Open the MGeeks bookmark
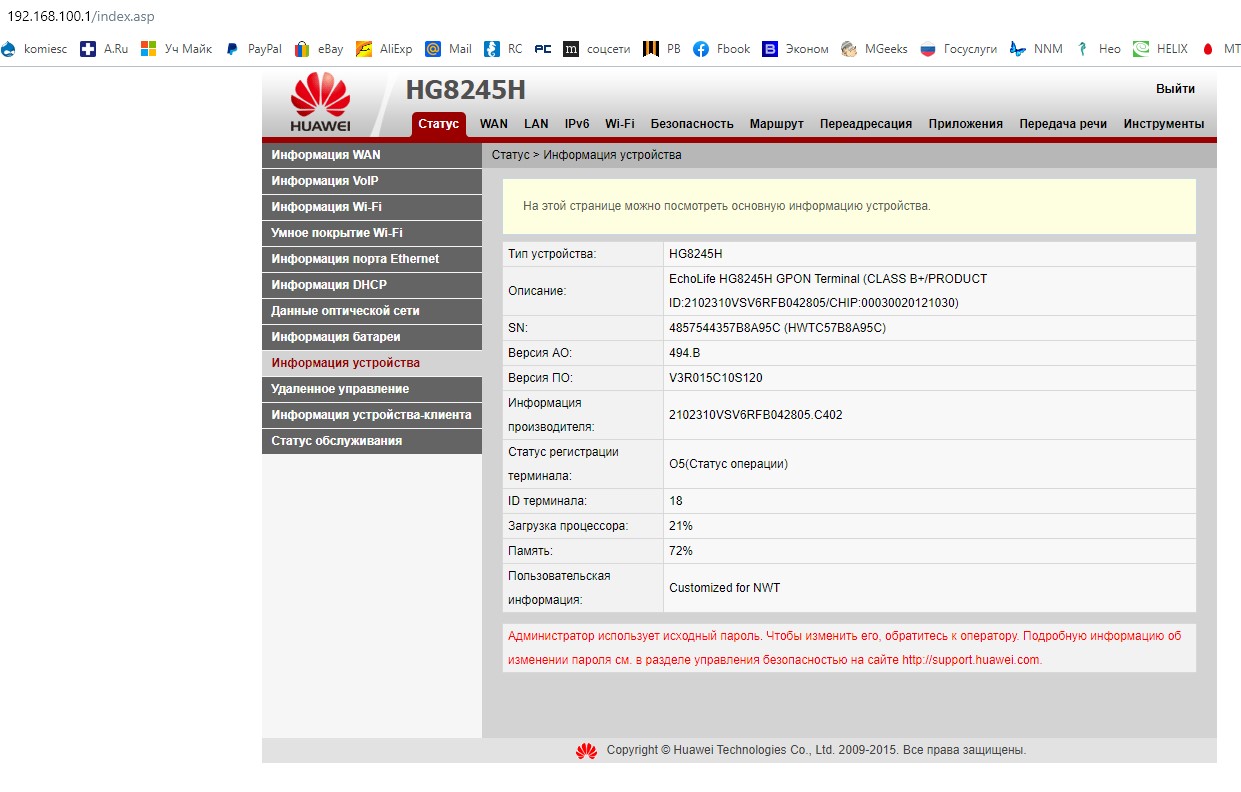The width and height of the screenshot is (1241, 792). (x=874, y=48)
